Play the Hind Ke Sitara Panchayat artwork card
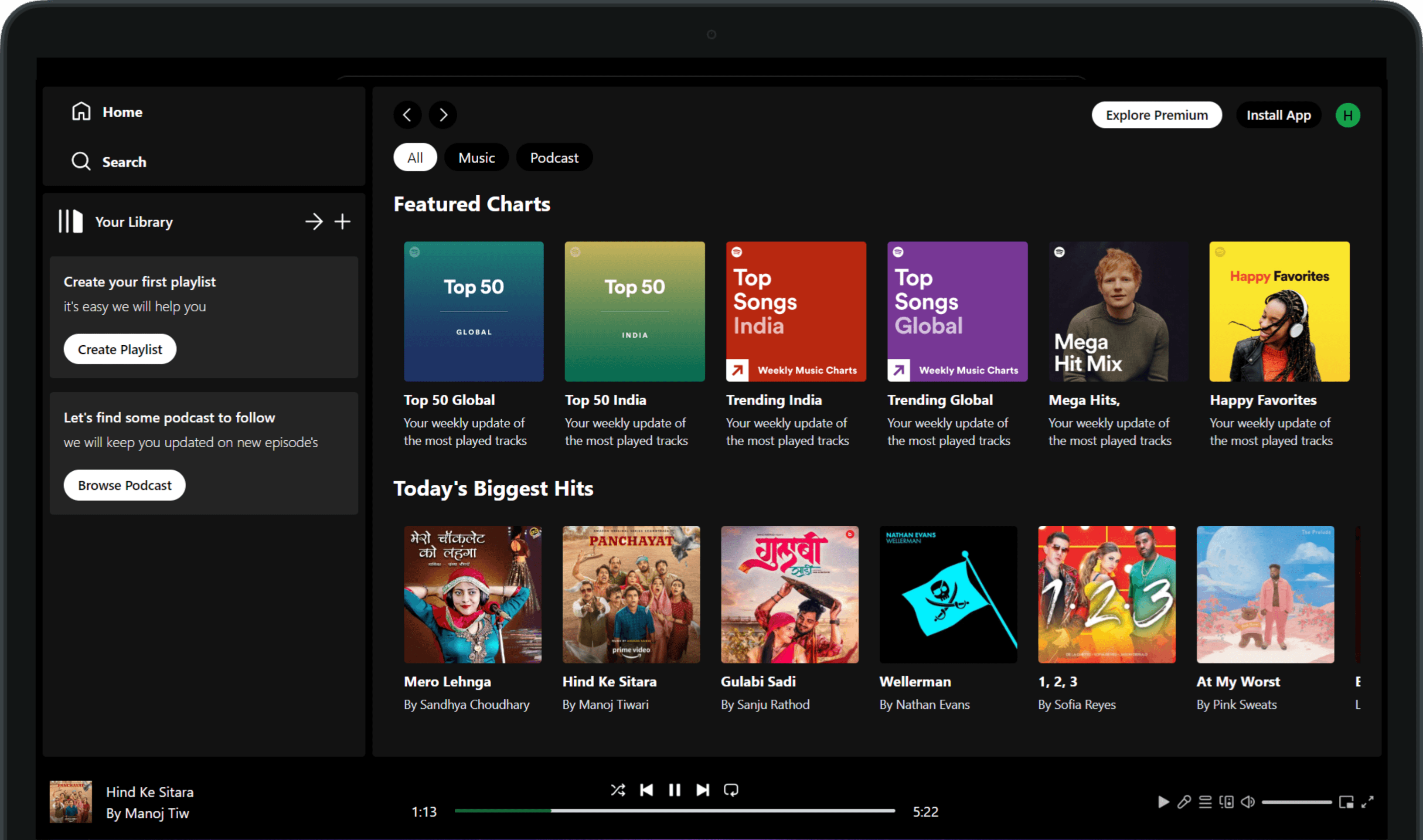Viewport: 1423px width, 840px height. [631, 595]
